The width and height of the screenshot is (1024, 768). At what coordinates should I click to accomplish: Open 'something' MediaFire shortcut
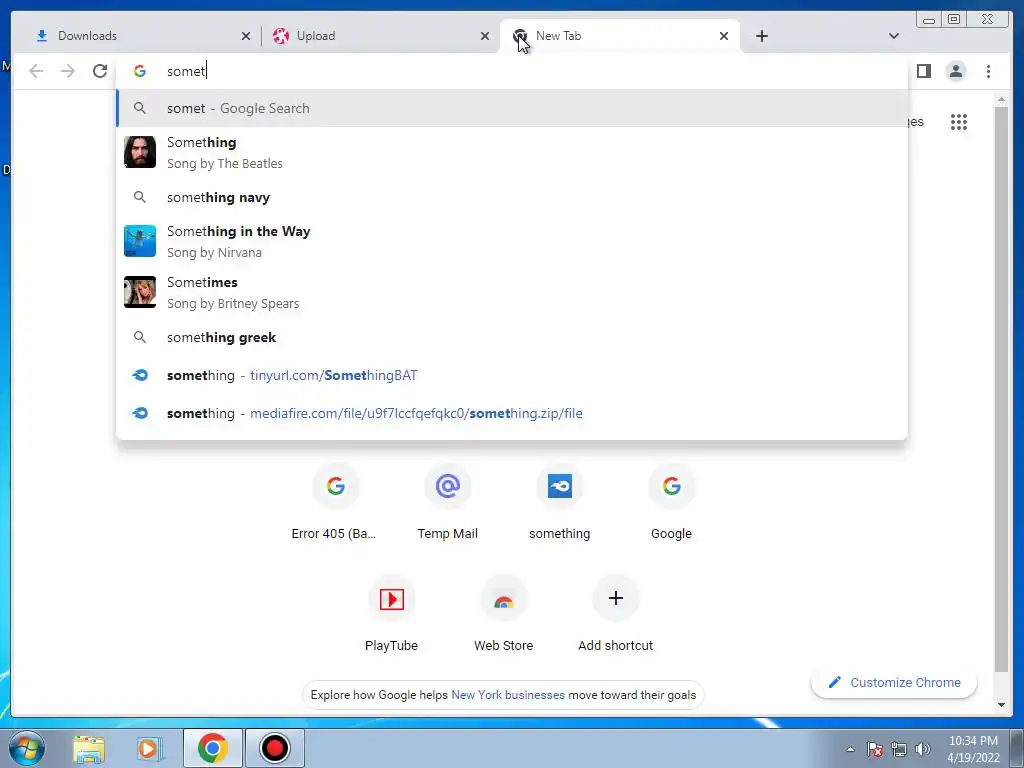560,503
